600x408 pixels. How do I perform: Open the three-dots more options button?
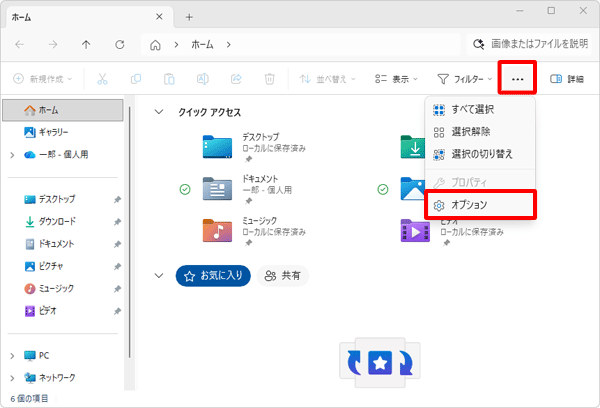[517, 79]
